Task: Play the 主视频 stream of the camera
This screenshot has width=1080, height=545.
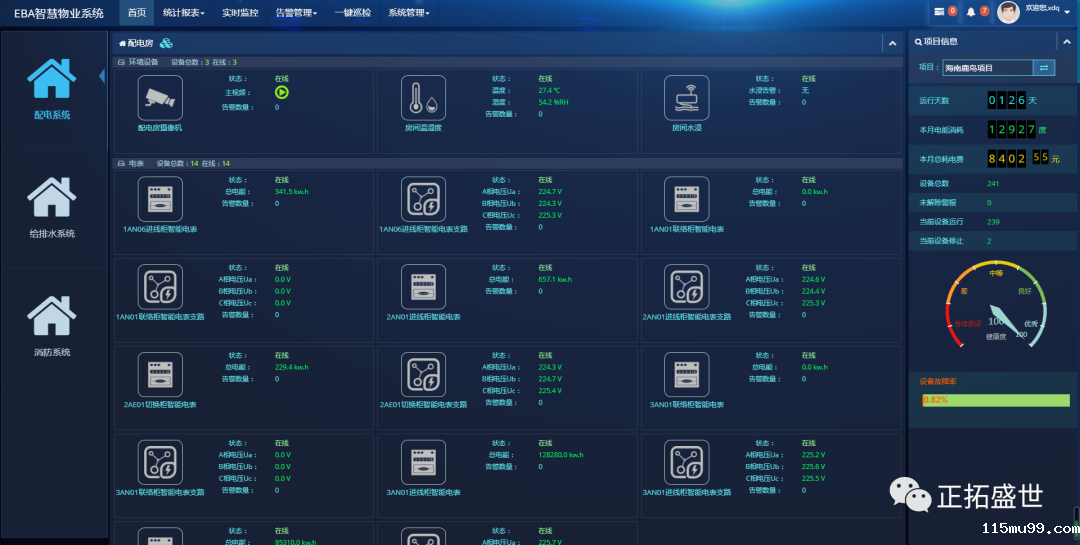Action: point(282,92)
